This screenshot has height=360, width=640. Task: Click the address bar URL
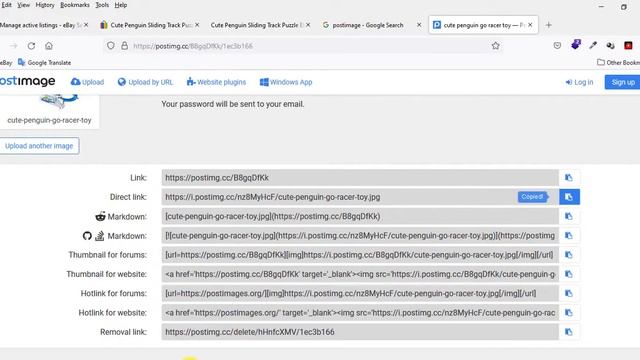[193, 46]
